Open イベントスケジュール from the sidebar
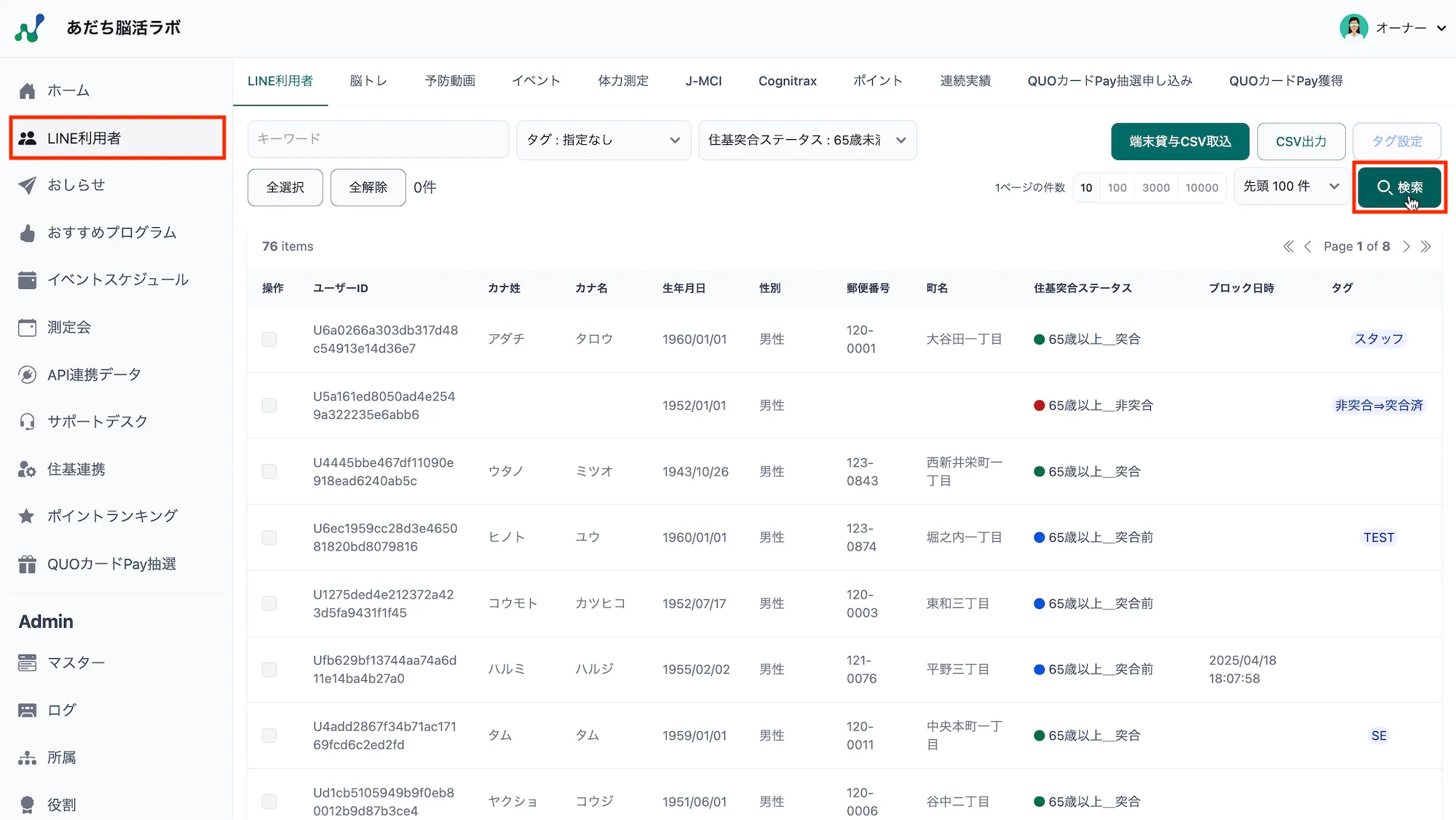 (x=116, y=279)
